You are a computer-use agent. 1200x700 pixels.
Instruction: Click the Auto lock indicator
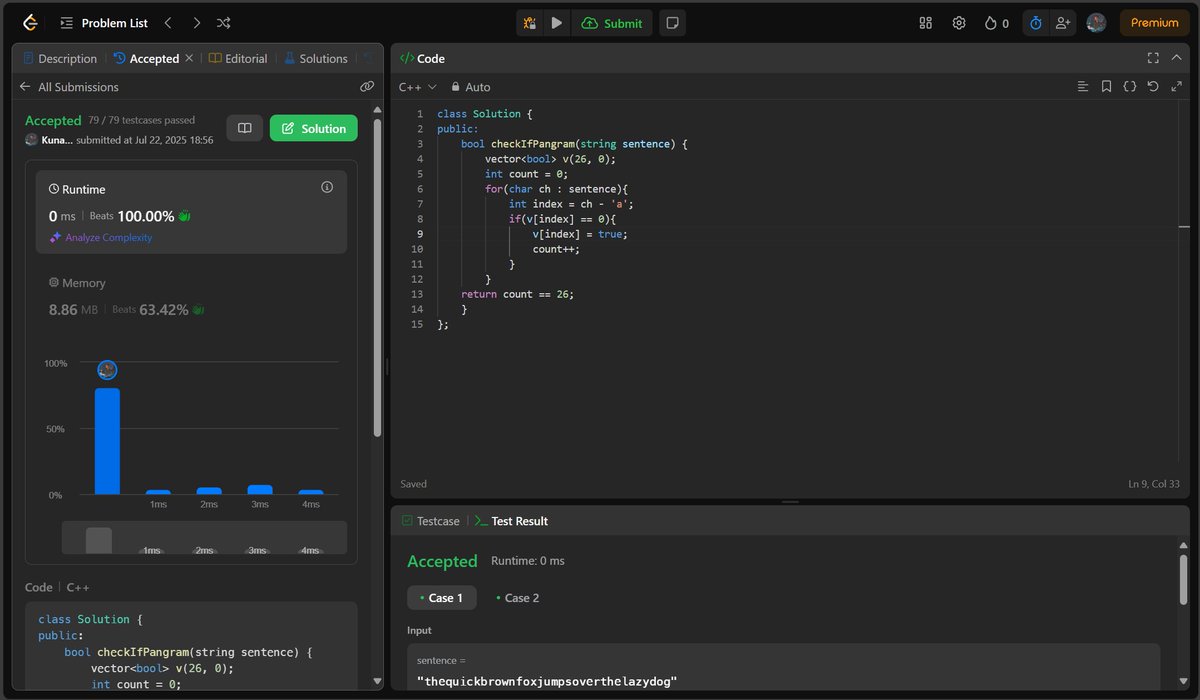click(470, 87)
